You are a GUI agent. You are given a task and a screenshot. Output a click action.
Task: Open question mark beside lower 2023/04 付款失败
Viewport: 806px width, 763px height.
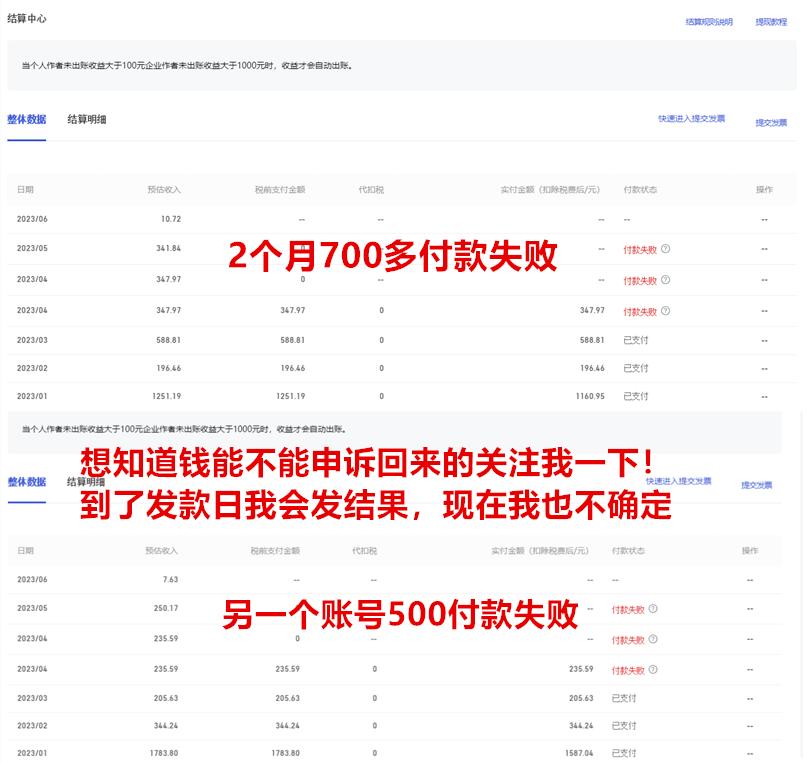(x=653, y=638)
